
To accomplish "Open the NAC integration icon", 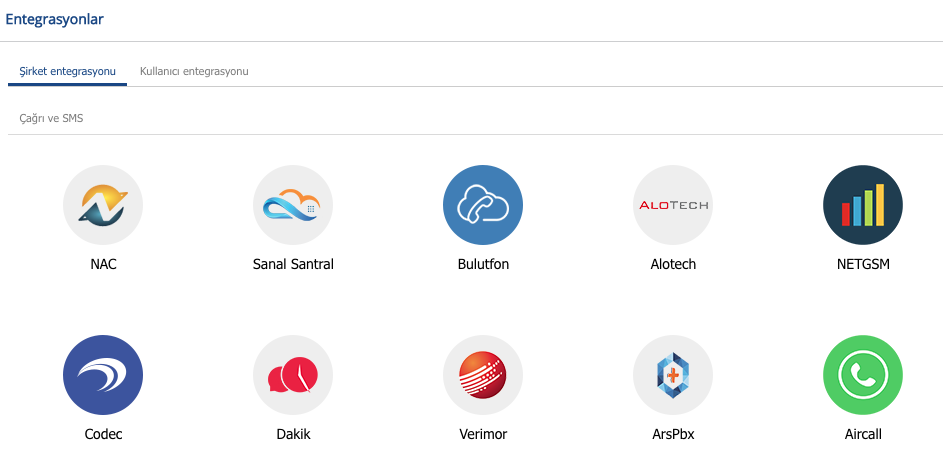I will point(103,205).
